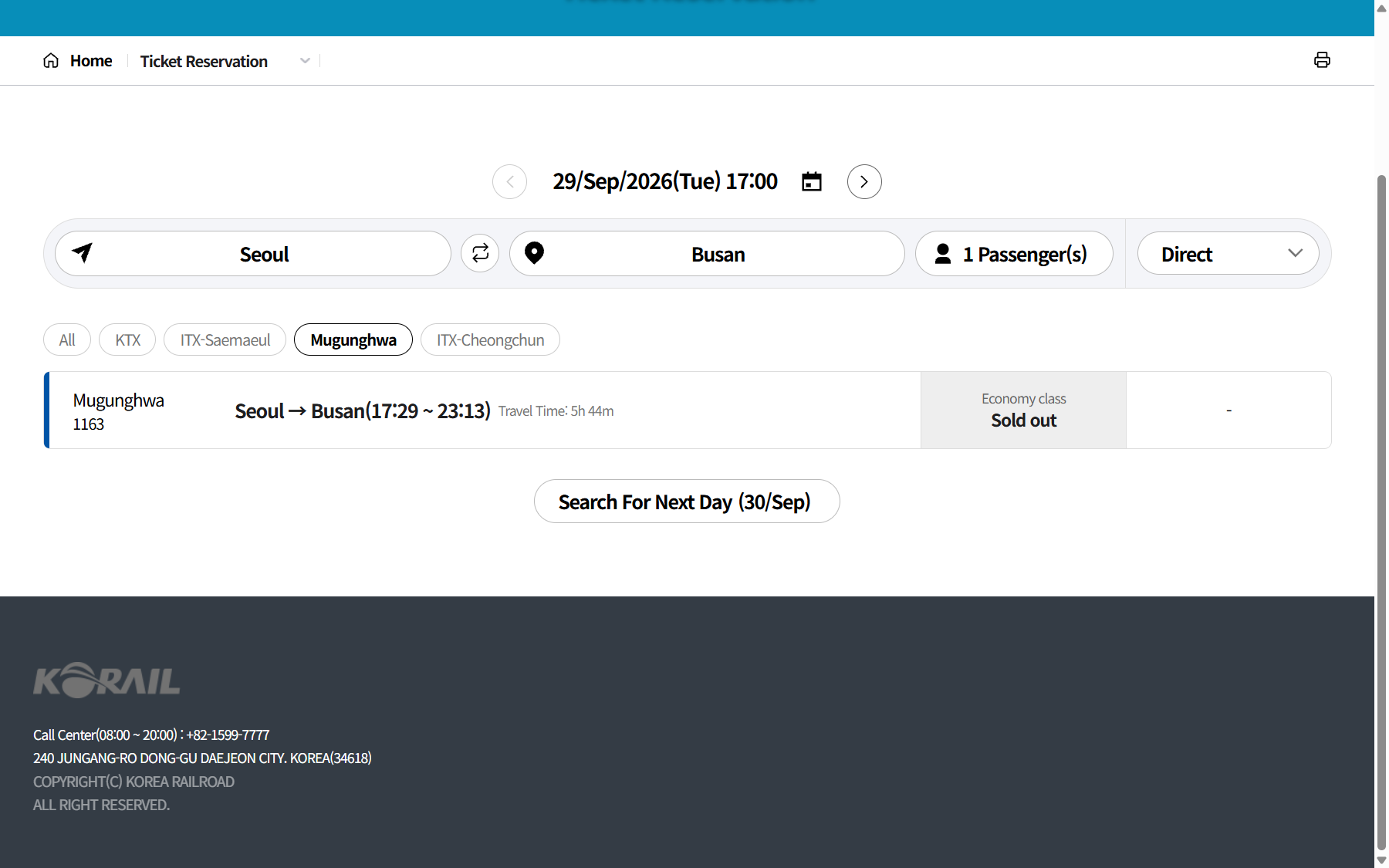Image resolution: width=1389 pixels, height=868 pixels.
Task: Open the calendar date picker icon
Action: 812,182
